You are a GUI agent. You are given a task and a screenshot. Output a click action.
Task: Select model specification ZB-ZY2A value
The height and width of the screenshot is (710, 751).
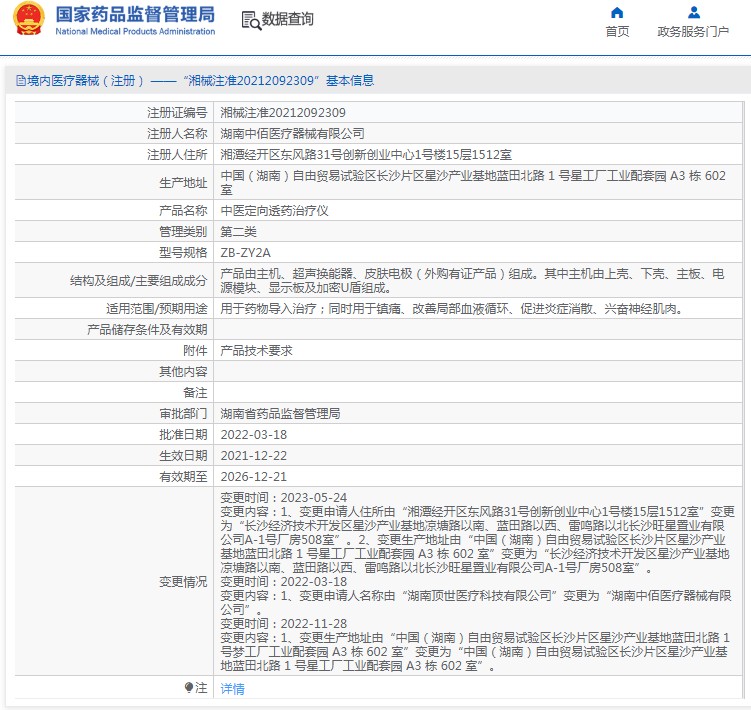[x=245, y=252]
